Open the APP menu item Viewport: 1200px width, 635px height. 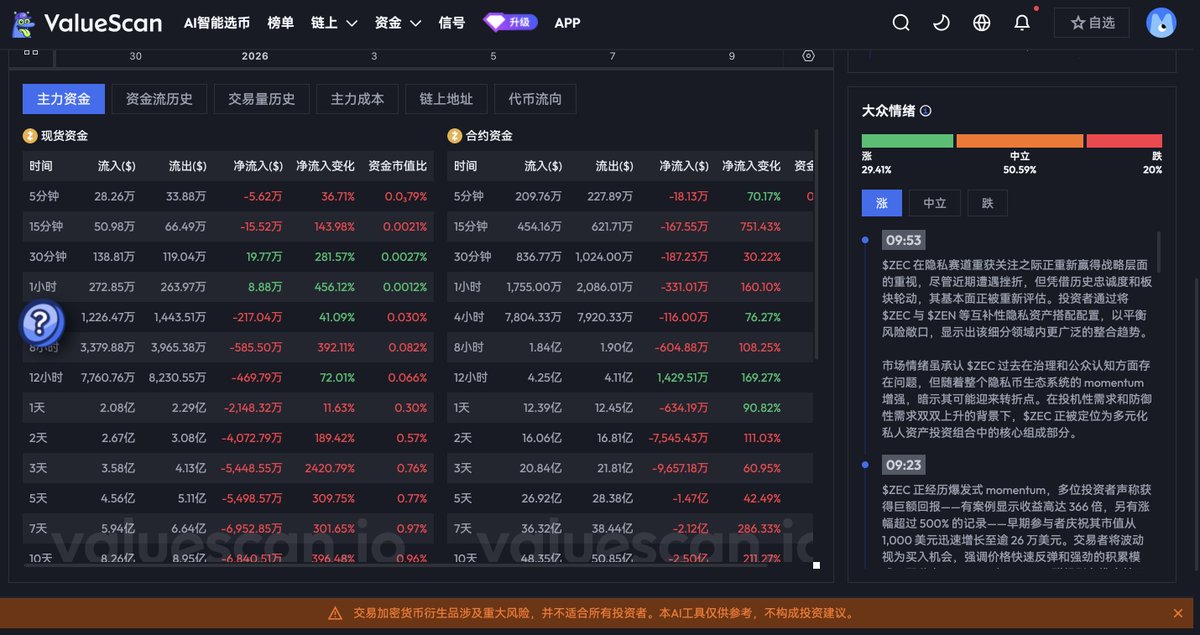(x=567, y=22)
